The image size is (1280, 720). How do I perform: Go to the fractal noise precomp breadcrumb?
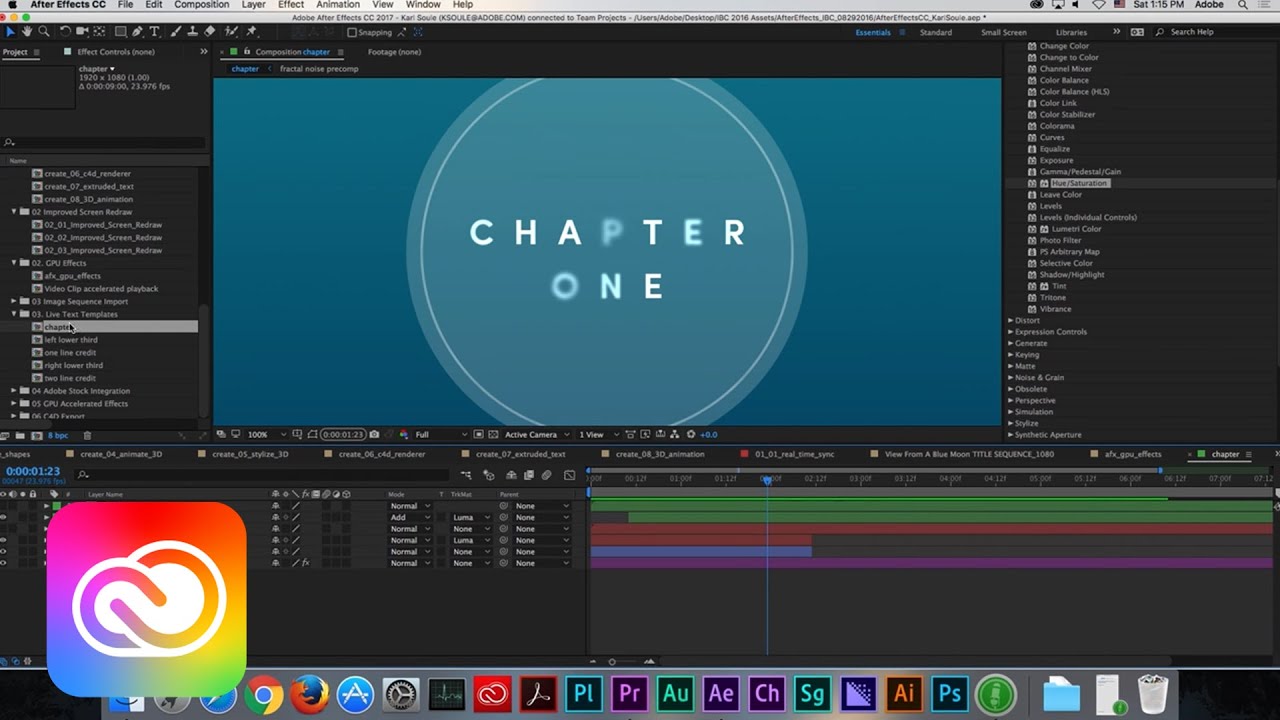(x=319, y=69)
